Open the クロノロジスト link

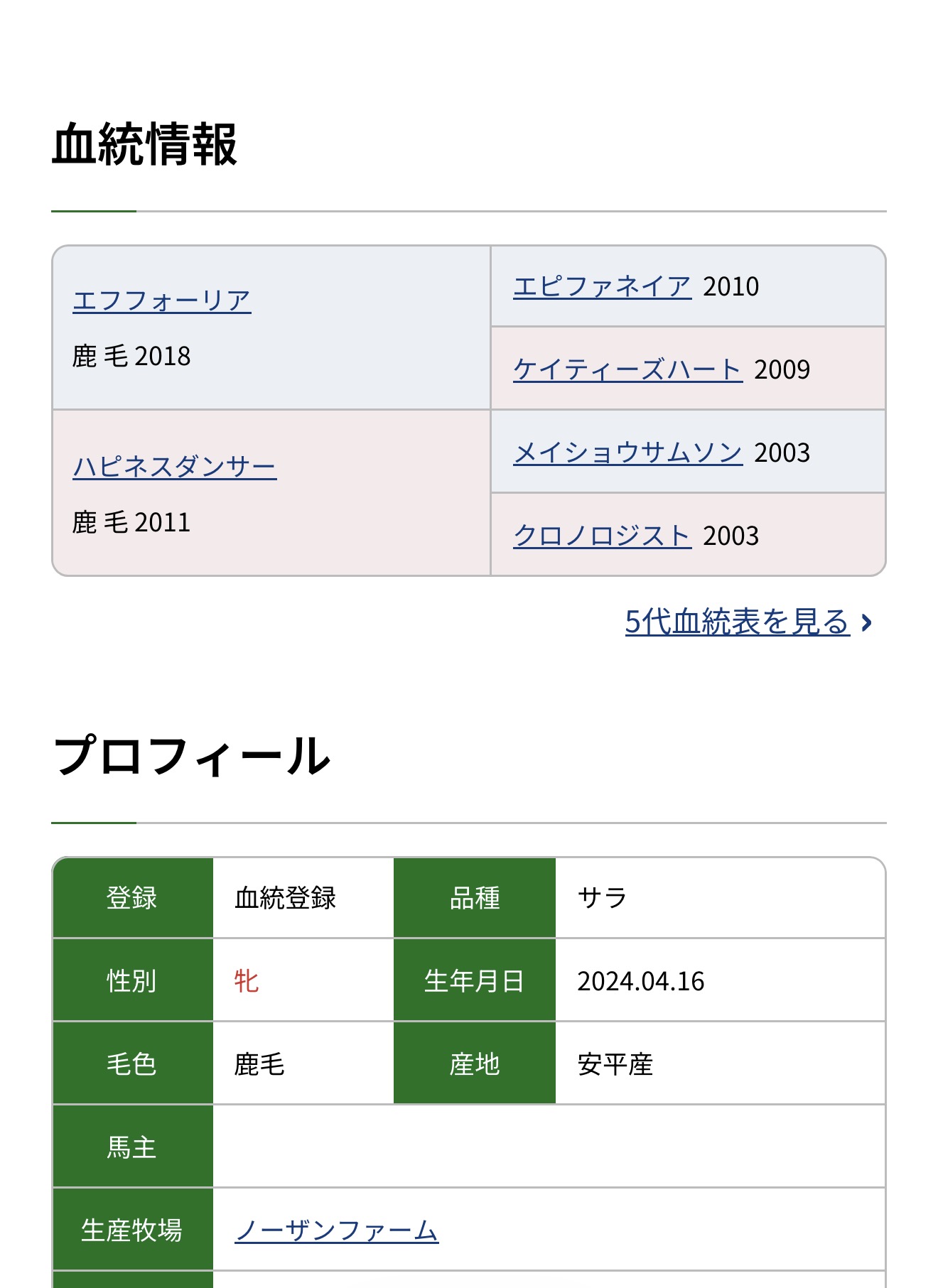tap(603, 536)
